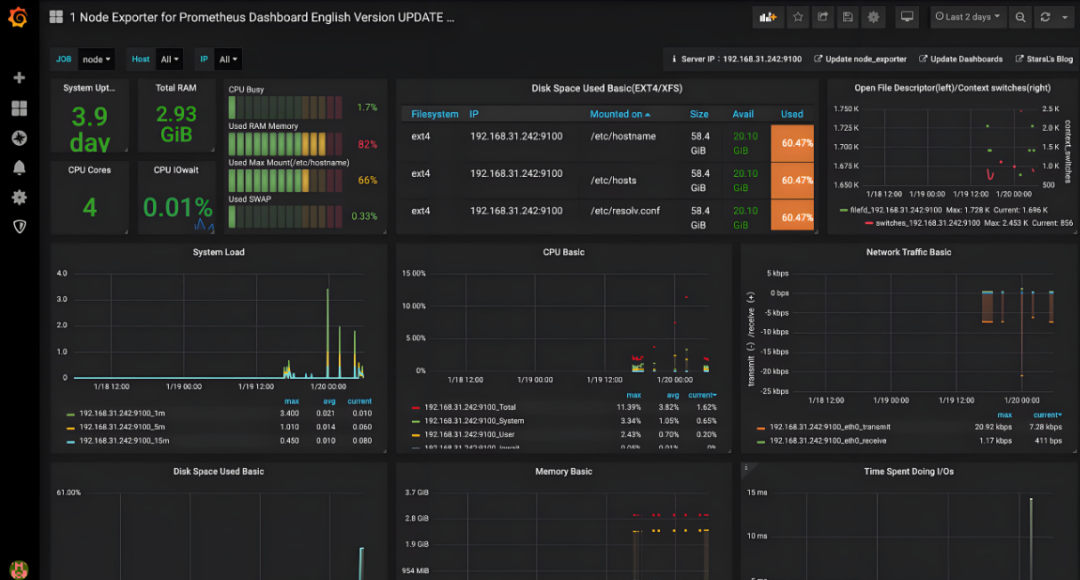Sort table by Mounted on column
Viewport: 1080px width, 580px height.
(x=619, y=114)
